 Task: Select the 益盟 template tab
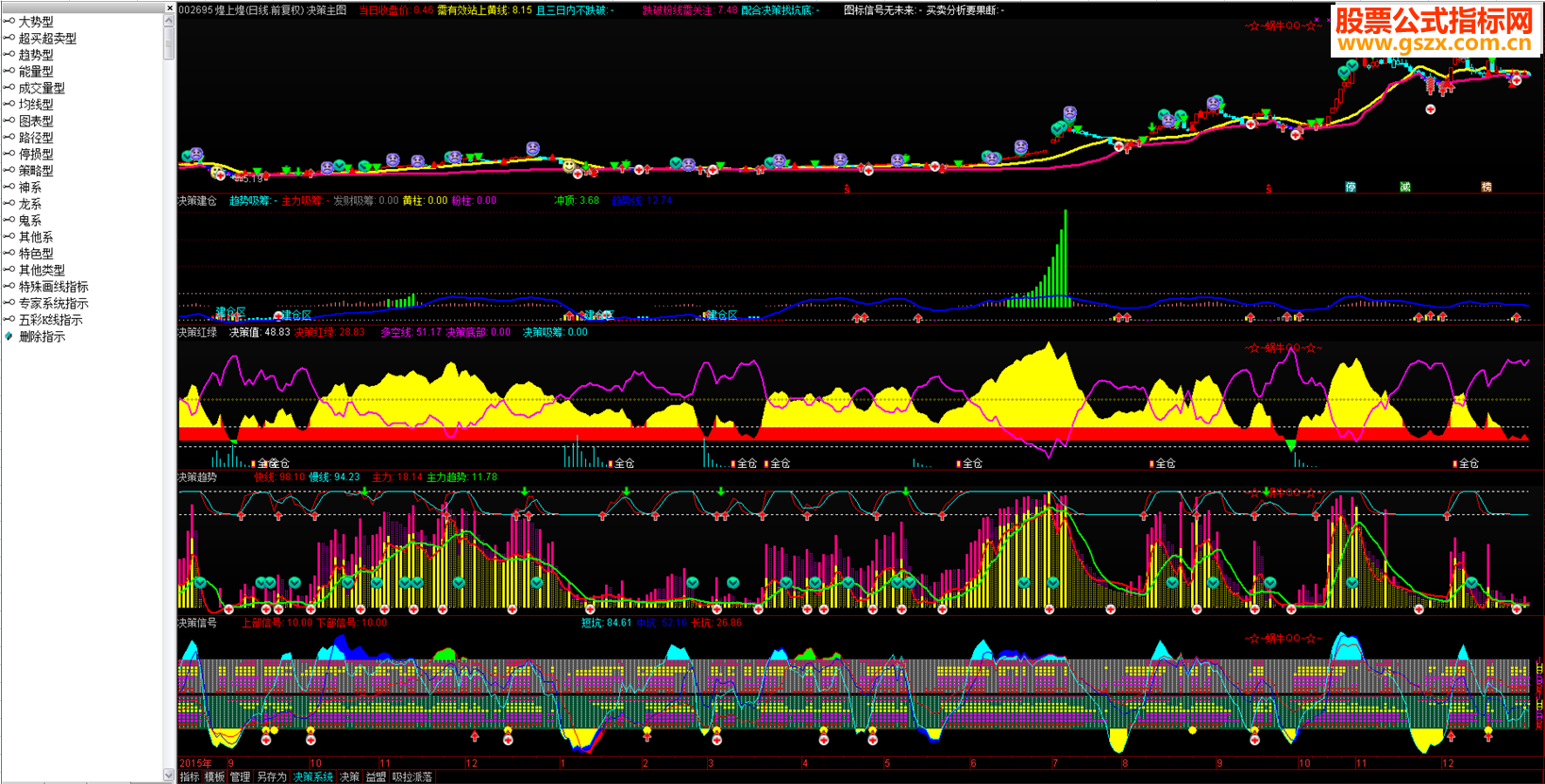click(376, 776)
